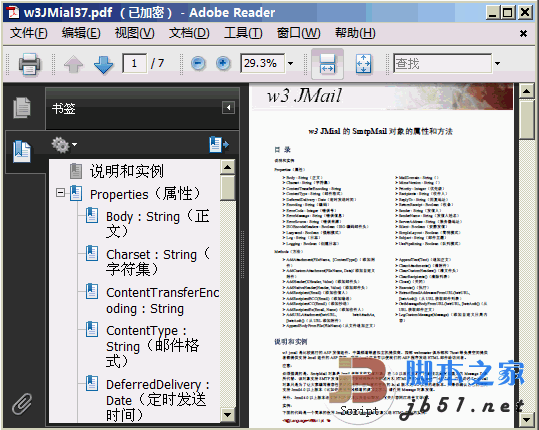Zoom out with the minus magnifier button
Screen dimensions: 539x430
198,63
